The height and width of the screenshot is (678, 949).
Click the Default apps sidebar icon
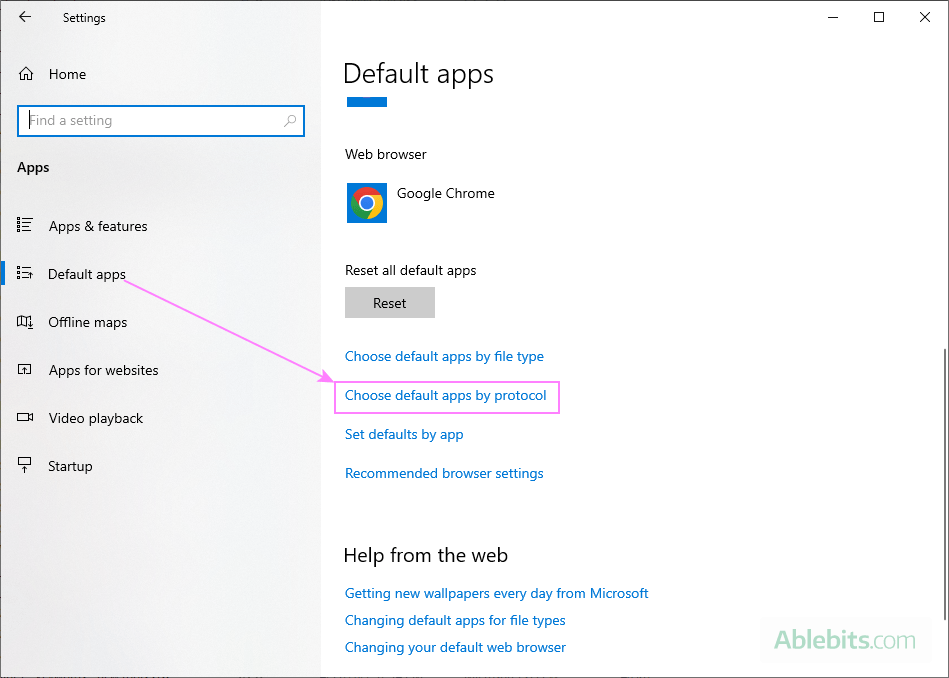(25, 273)
